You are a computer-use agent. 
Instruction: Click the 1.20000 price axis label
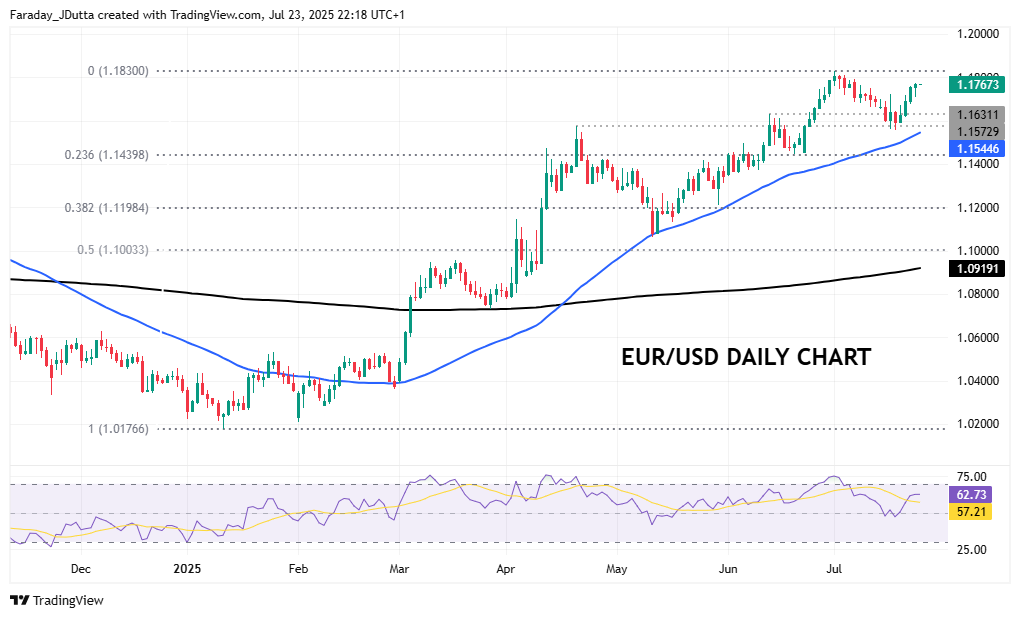979,33
